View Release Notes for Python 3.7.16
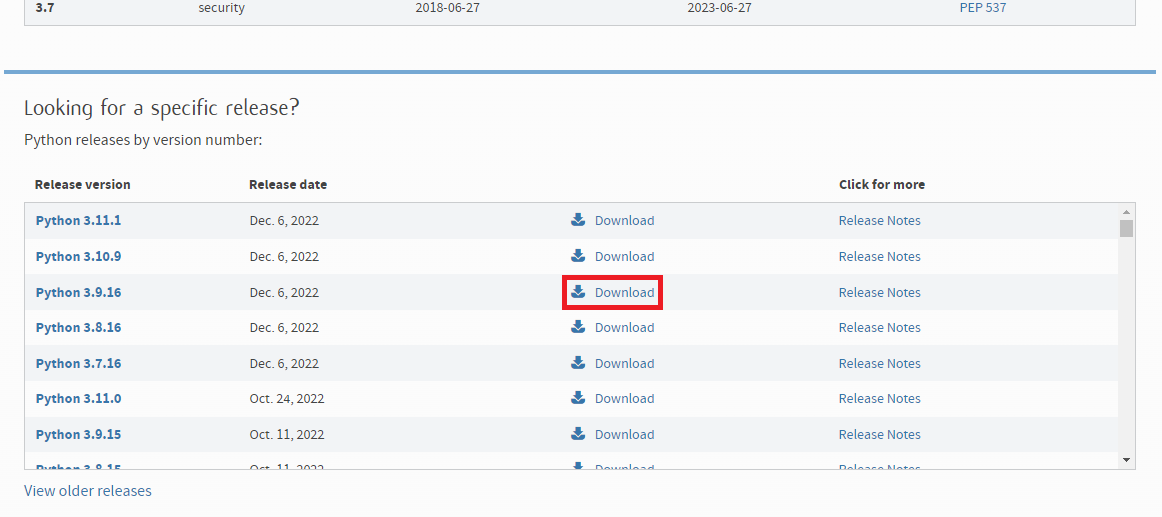1162x517 pixels. pyautogui.click(x=880, y=364)
